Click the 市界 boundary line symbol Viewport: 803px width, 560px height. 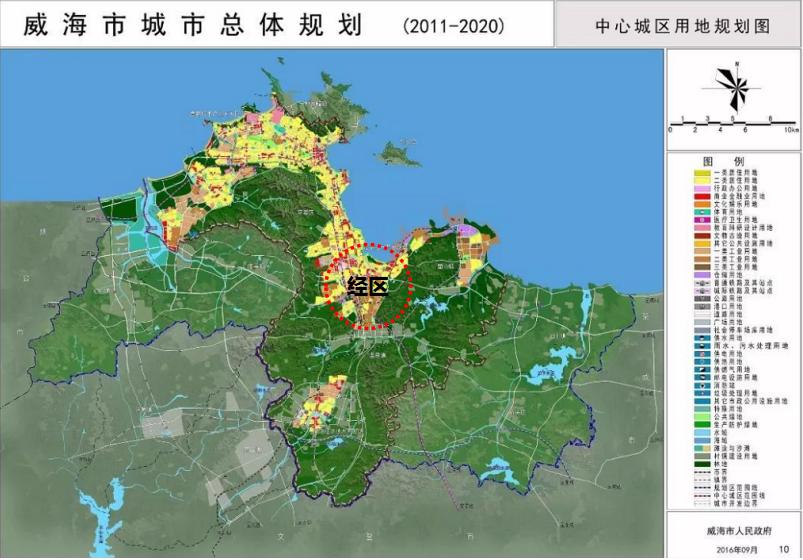point(701,472)
